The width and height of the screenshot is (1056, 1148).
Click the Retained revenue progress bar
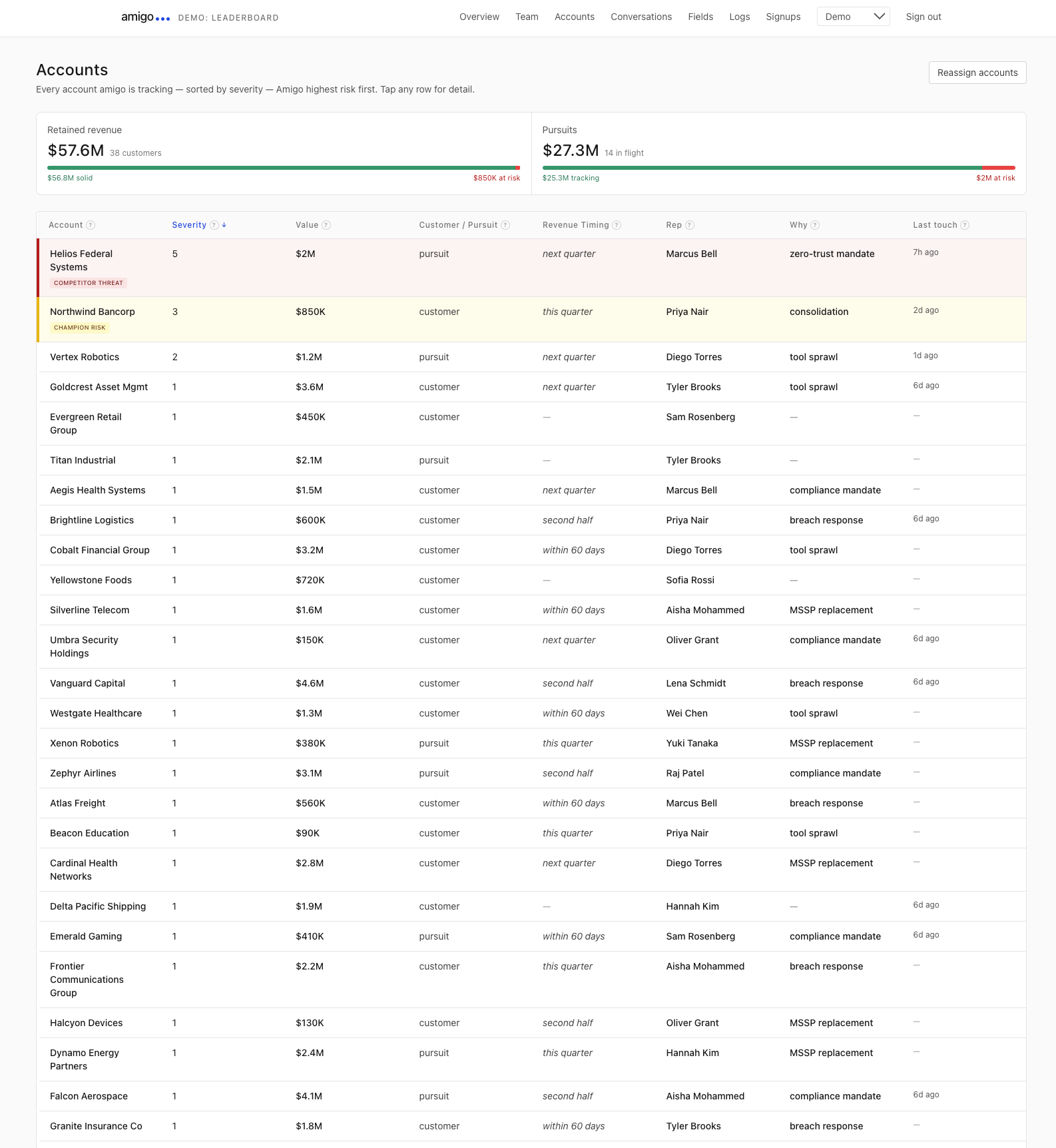[284, 168]
